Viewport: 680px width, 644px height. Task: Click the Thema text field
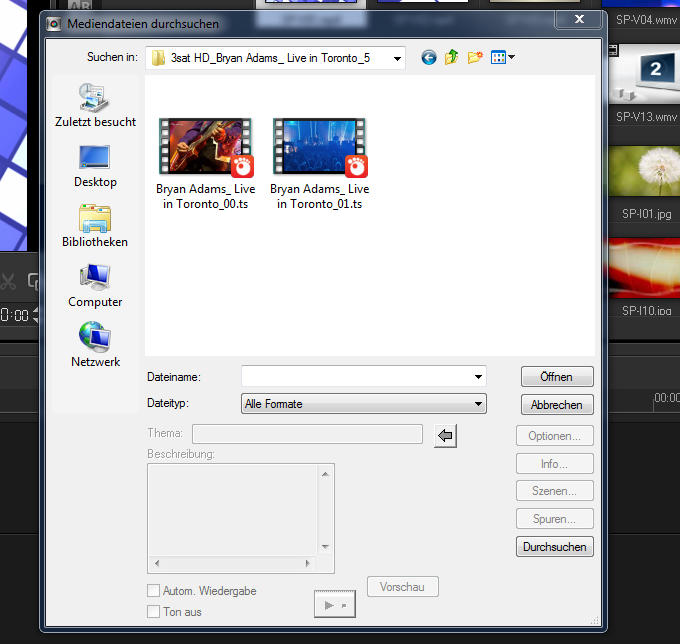[307, 434]
